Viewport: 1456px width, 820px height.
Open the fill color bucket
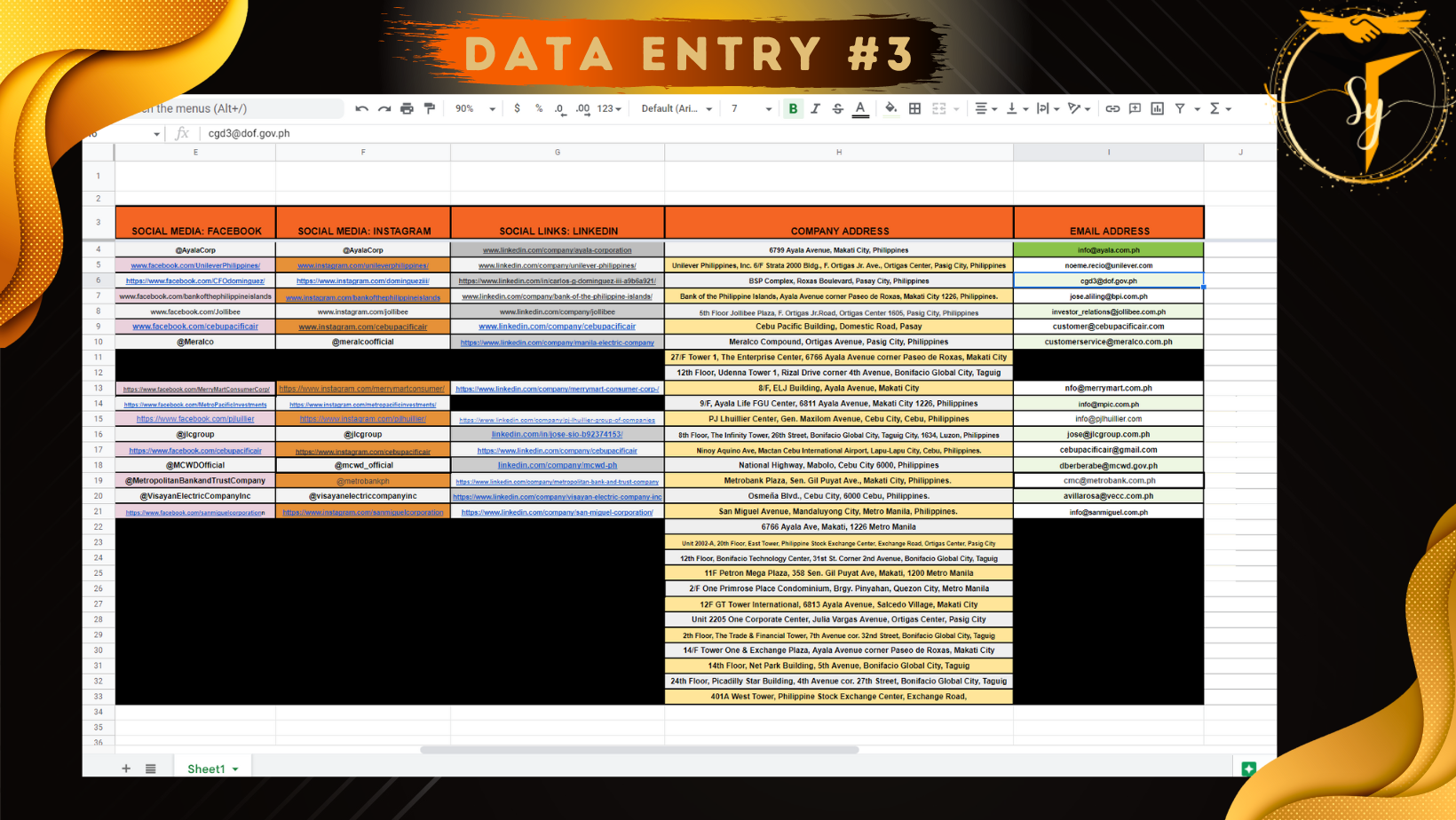(x=891, y=108)
